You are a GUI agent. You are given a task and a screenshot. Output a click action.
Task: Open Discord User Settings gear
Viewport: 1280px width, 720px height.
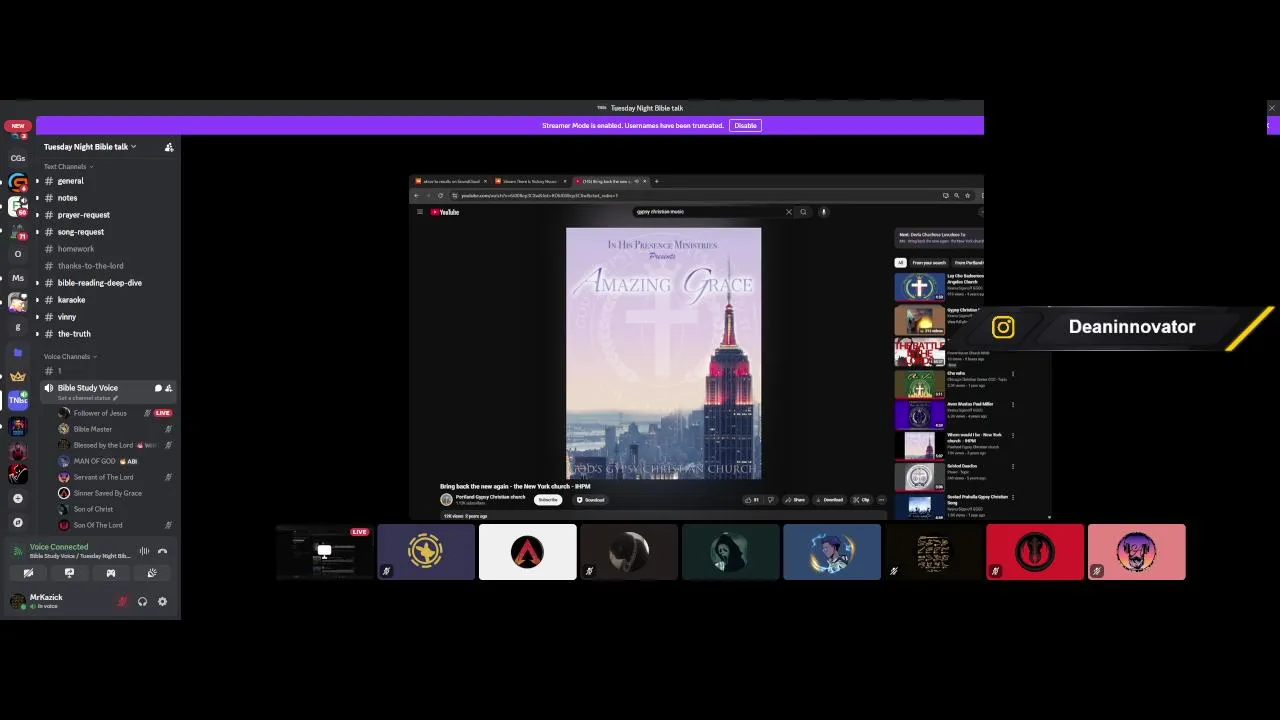tap(162, 601)
